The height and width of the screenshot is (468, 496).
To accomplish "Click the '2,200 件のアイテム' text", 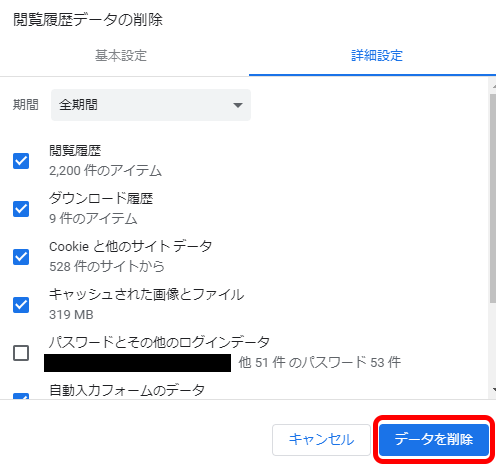I will pyautogui.click(x=105, y=171).
